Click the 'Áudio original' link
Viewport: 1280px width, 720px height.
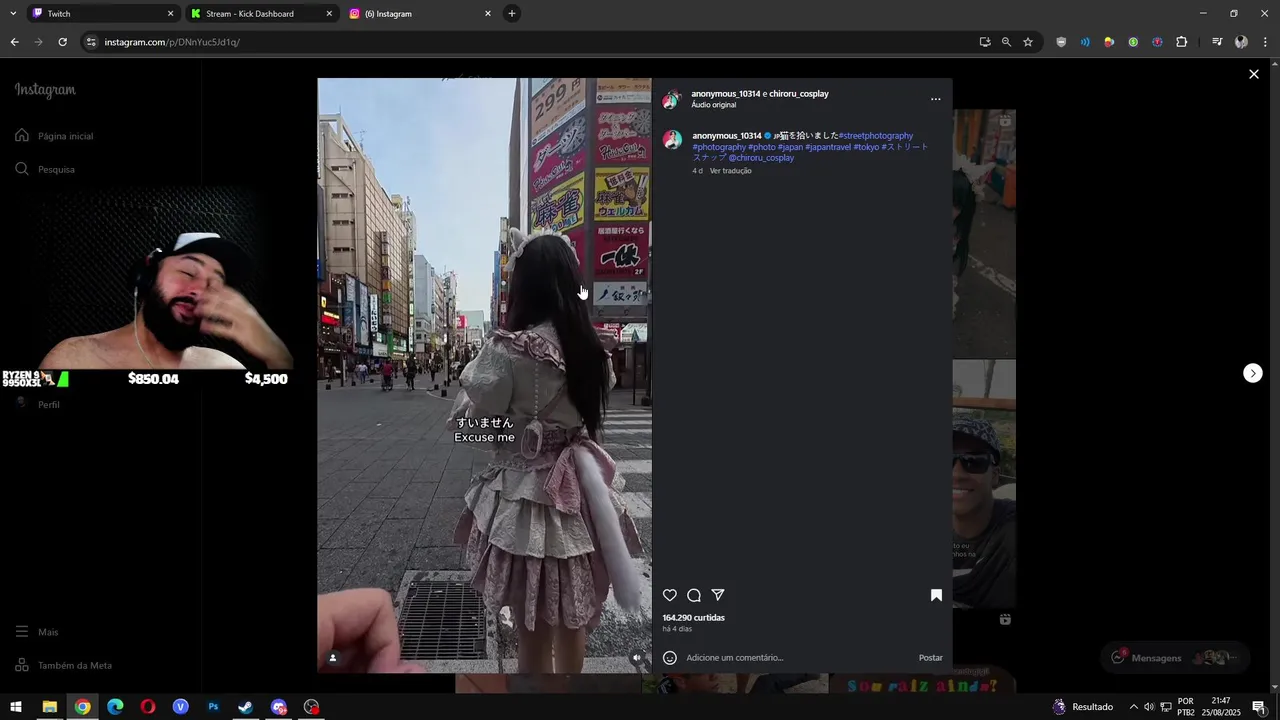pyautogui.click(x=714, y=104)
